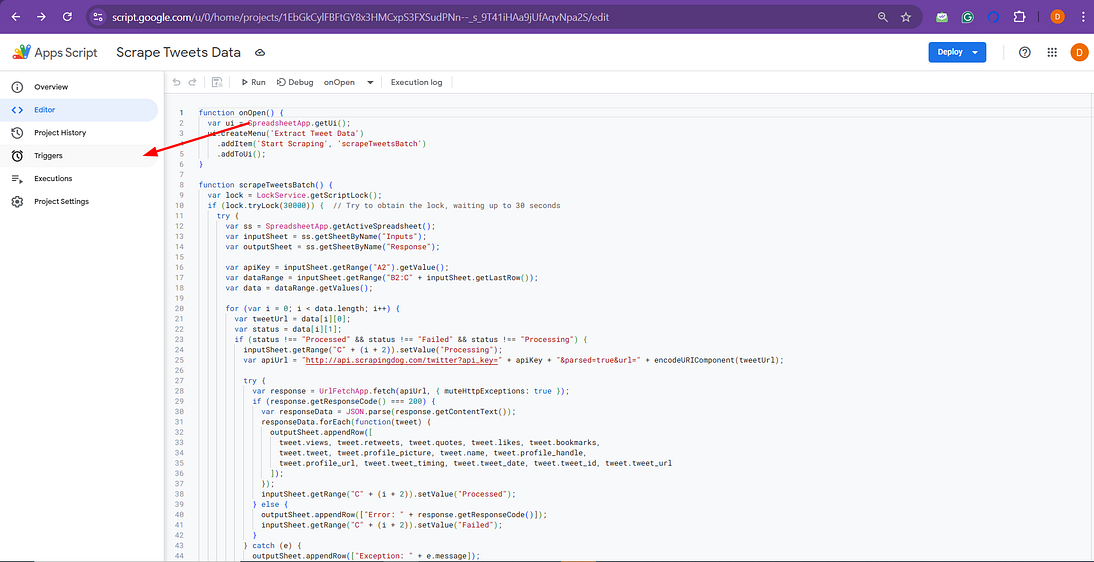Open the onOpen function selector dropdown
1094x562 pixels.
point(349,82)
